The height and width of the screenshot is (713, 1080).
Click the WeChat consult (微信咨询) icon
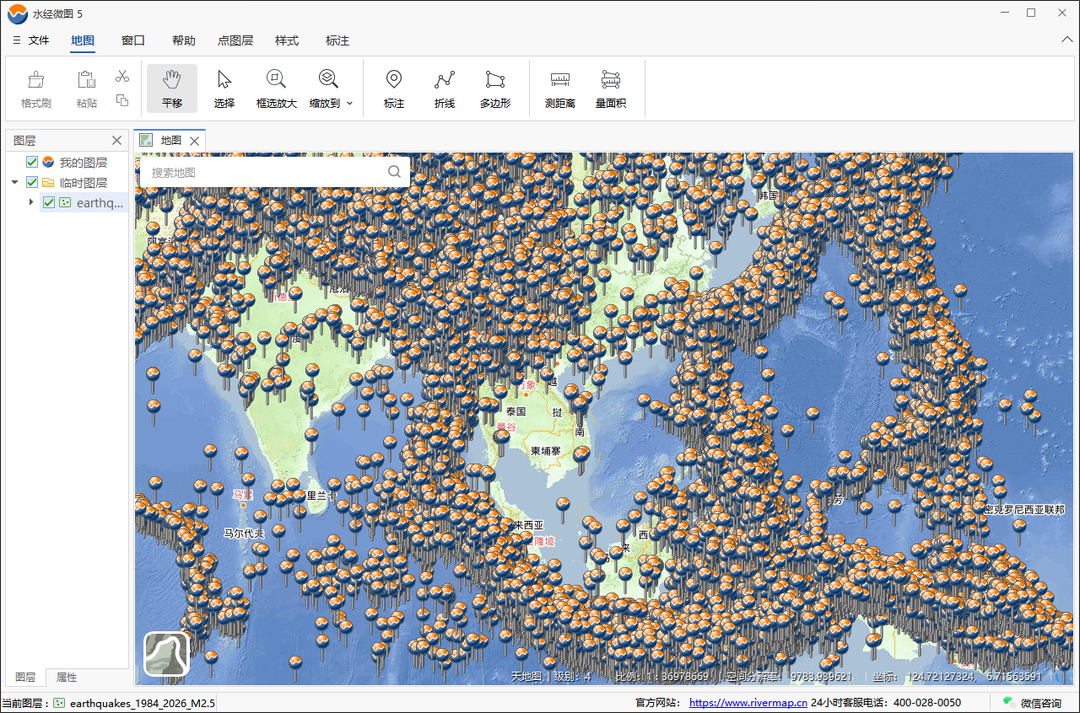[x=1008, y=703]
